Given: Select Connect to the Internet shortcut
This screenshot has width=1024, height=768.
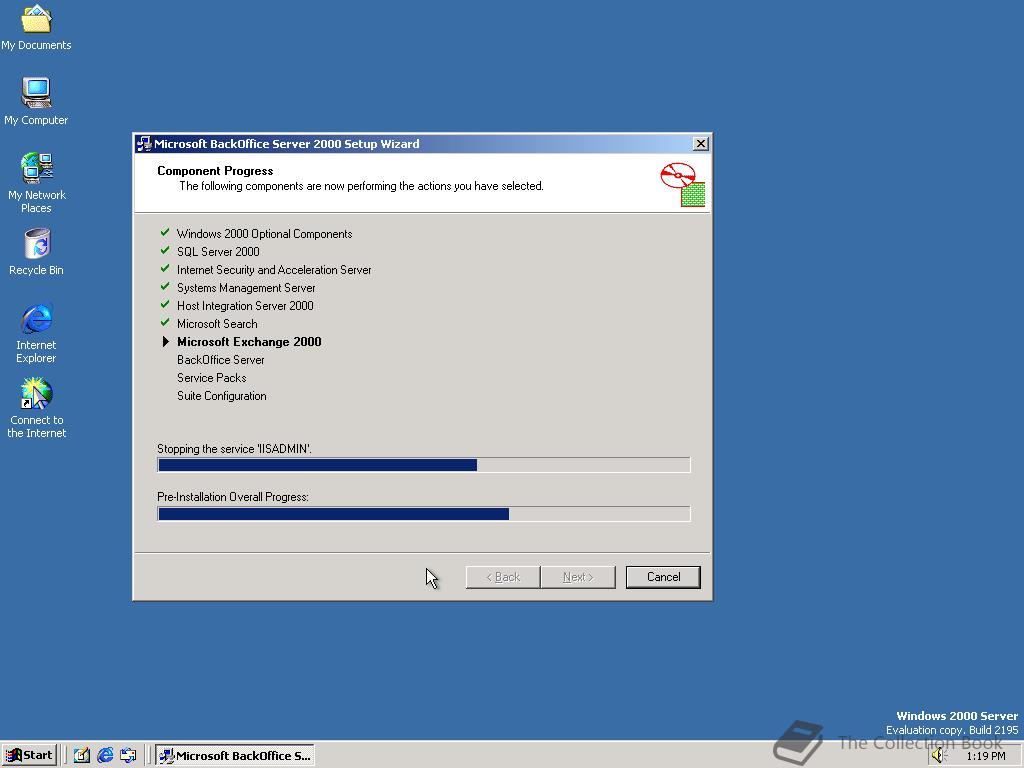Looking at the screenshot, I should point(37,408).
